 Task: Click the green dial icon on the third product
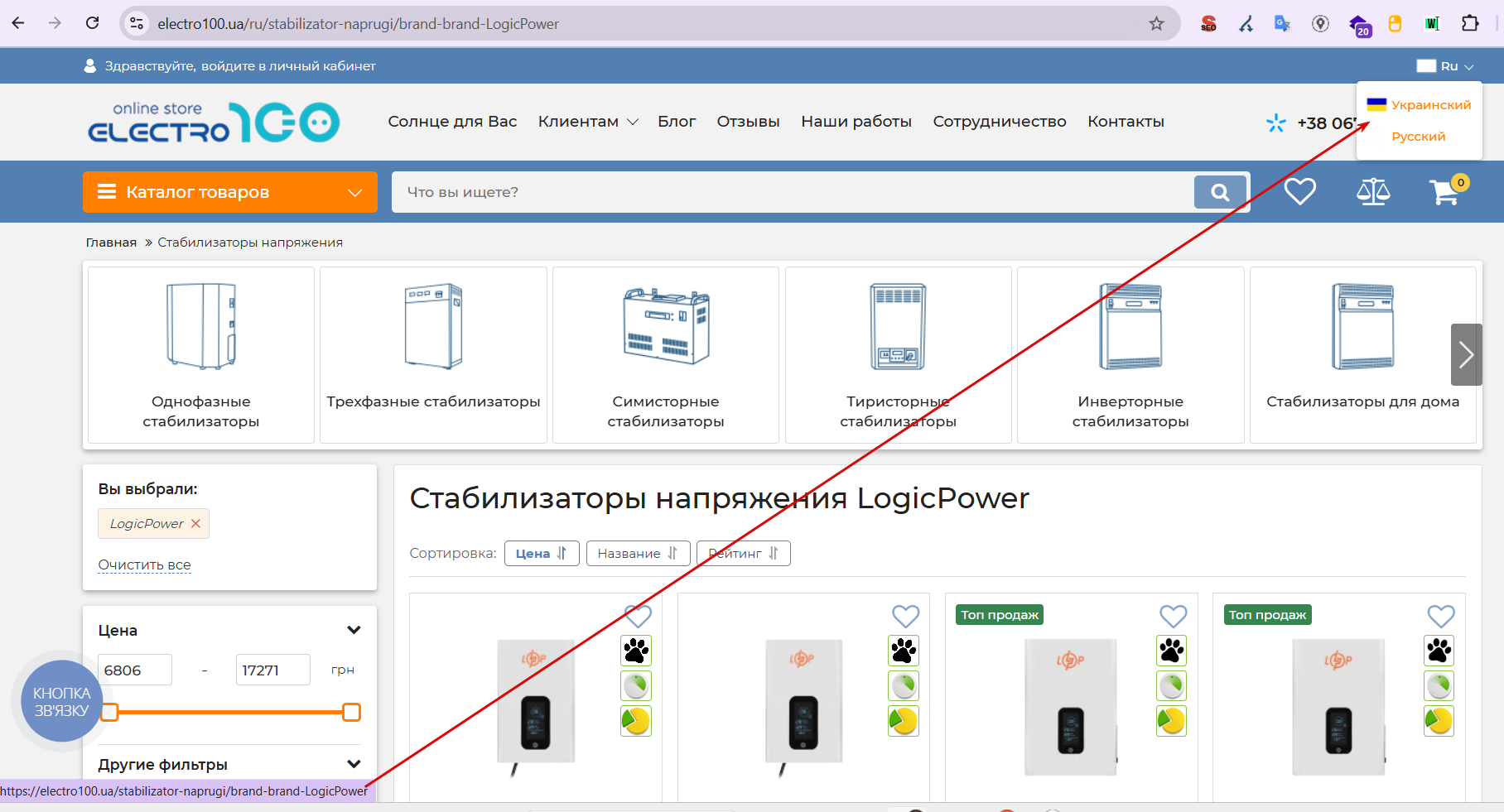click(x=1172, y=685)
